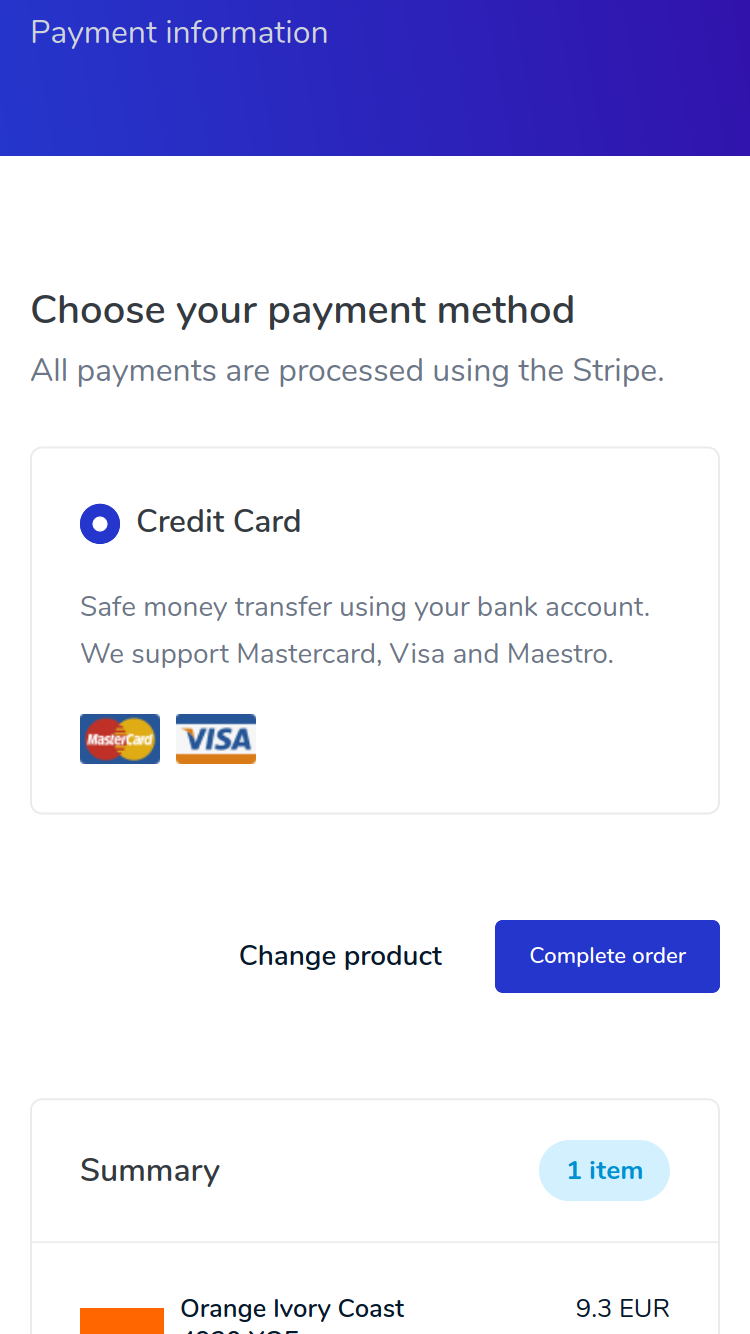Click the VISA card logo icon

point(216,739)
